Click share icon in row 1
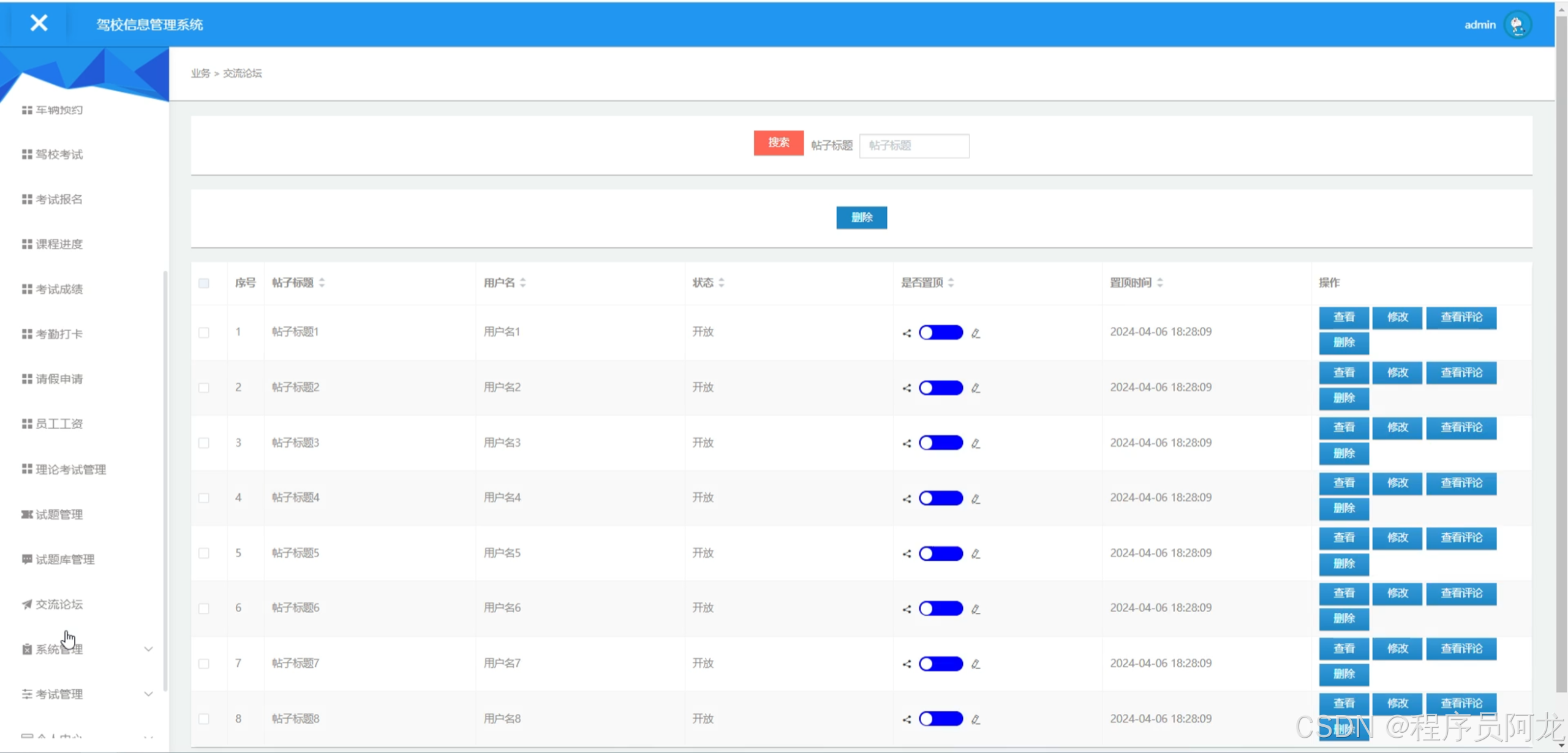Viewport: 1568px width, 753px height. 907,333
